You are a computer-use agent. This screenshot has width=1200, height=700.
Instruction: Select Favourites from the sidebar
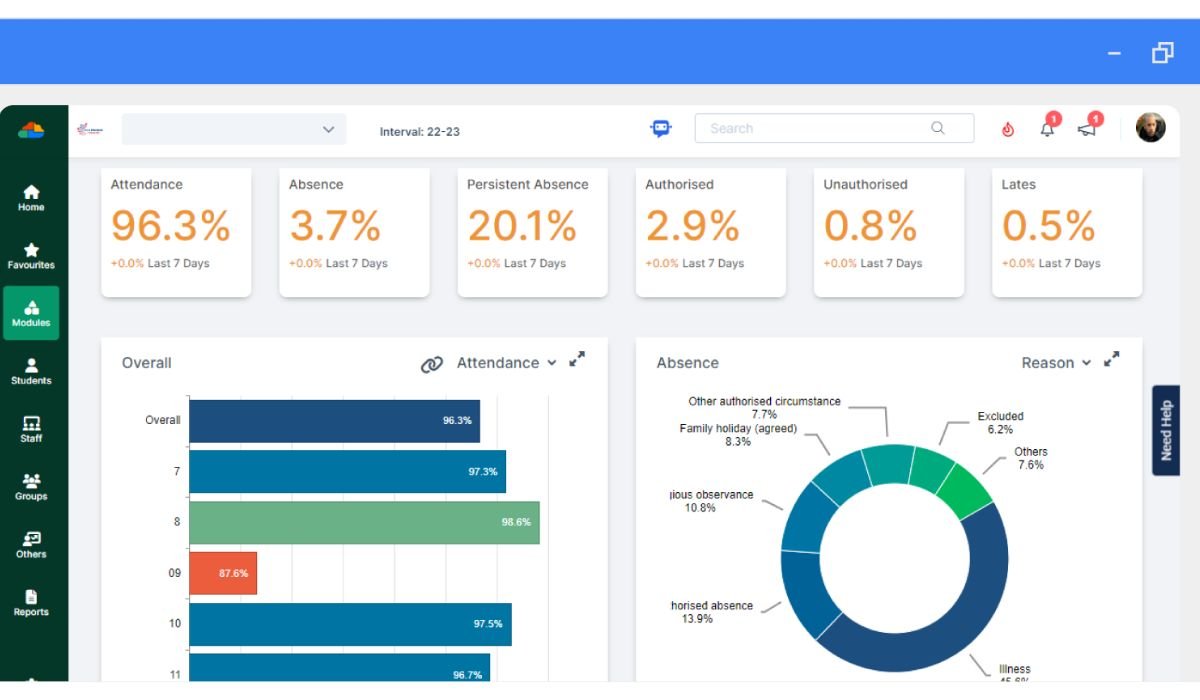click(31, 255)
